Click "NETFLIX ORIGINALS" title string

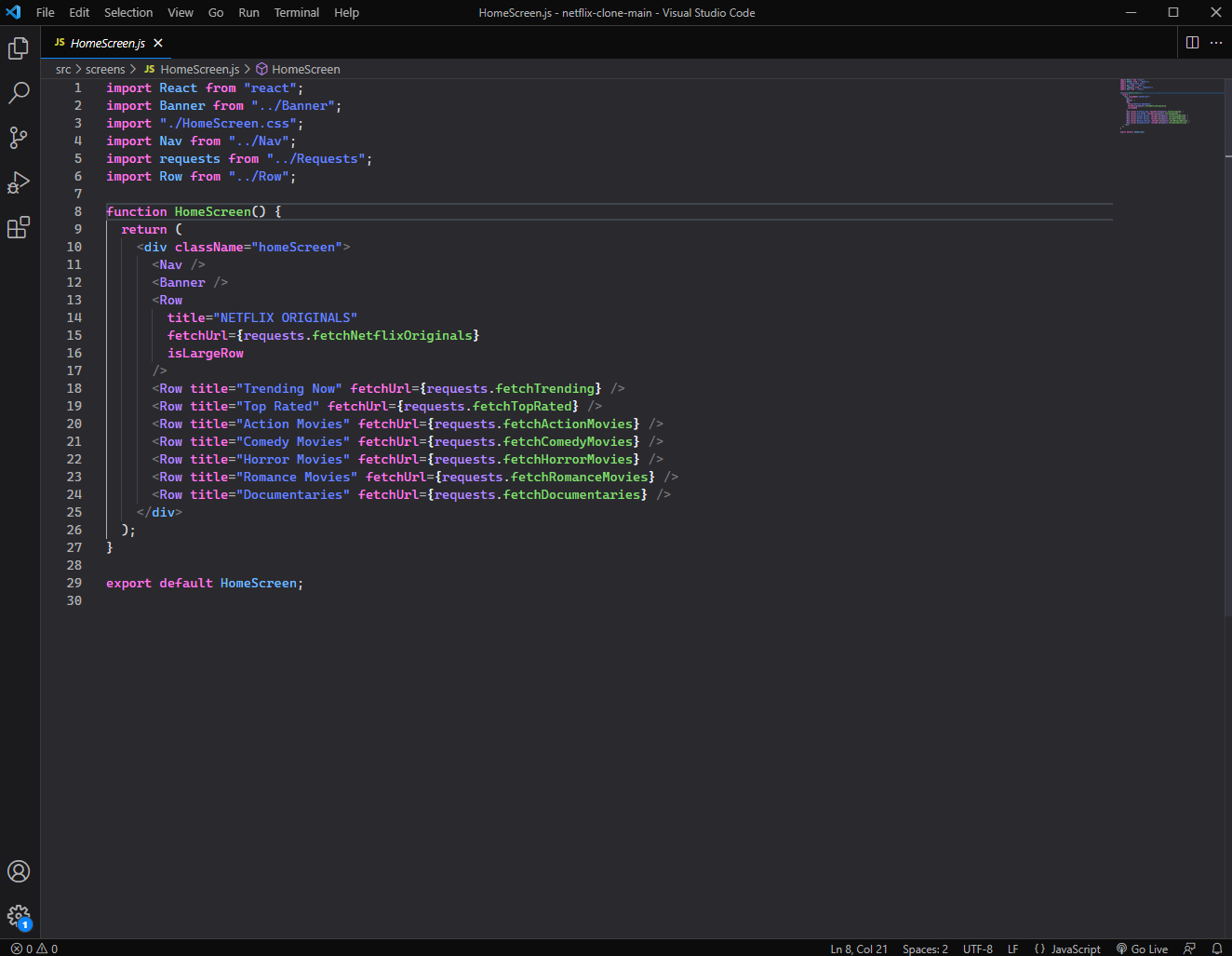(x=286, y=317)
